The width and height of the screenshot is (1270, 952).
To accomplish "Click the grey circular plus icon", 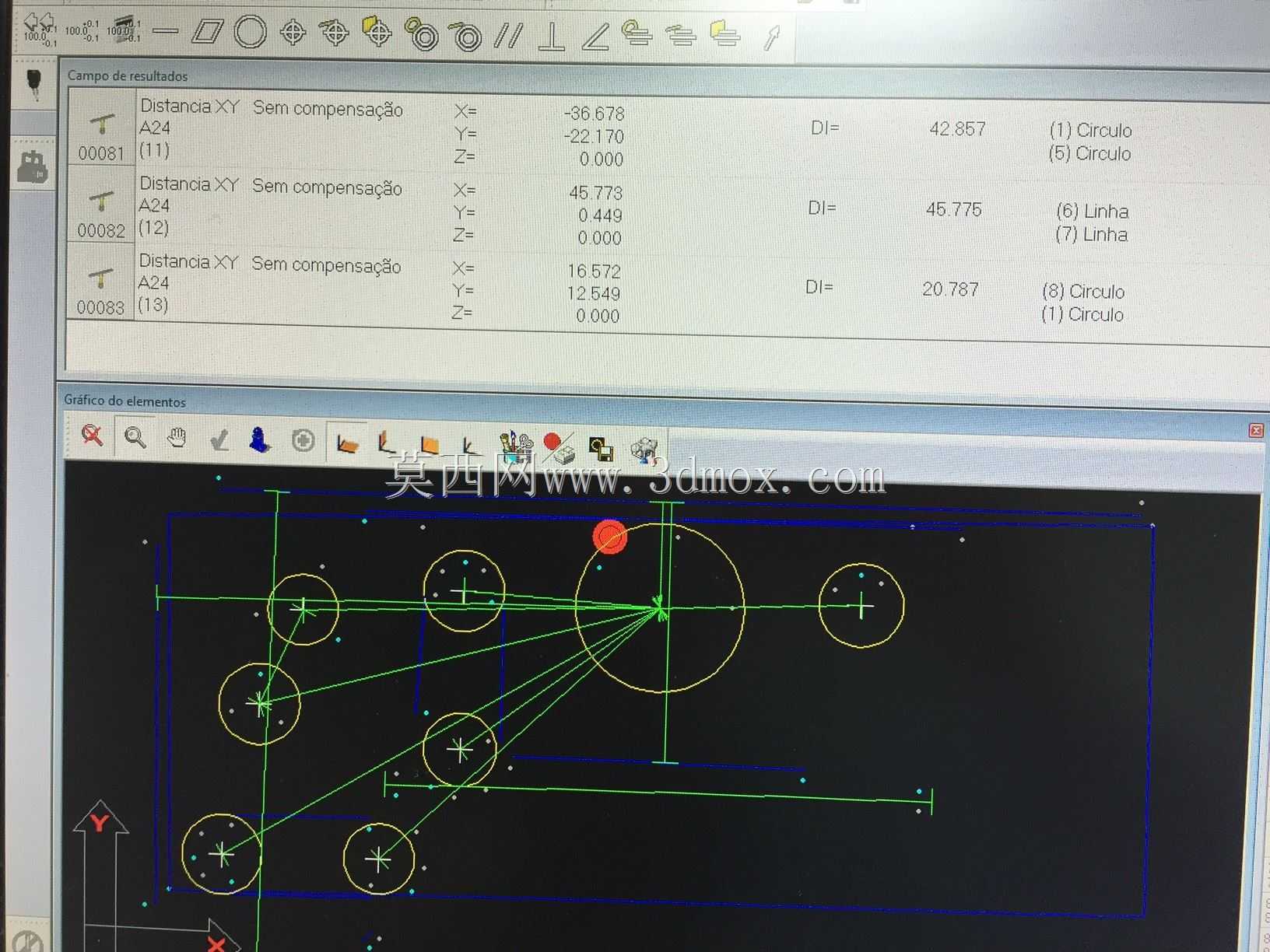I will [303, 441].
